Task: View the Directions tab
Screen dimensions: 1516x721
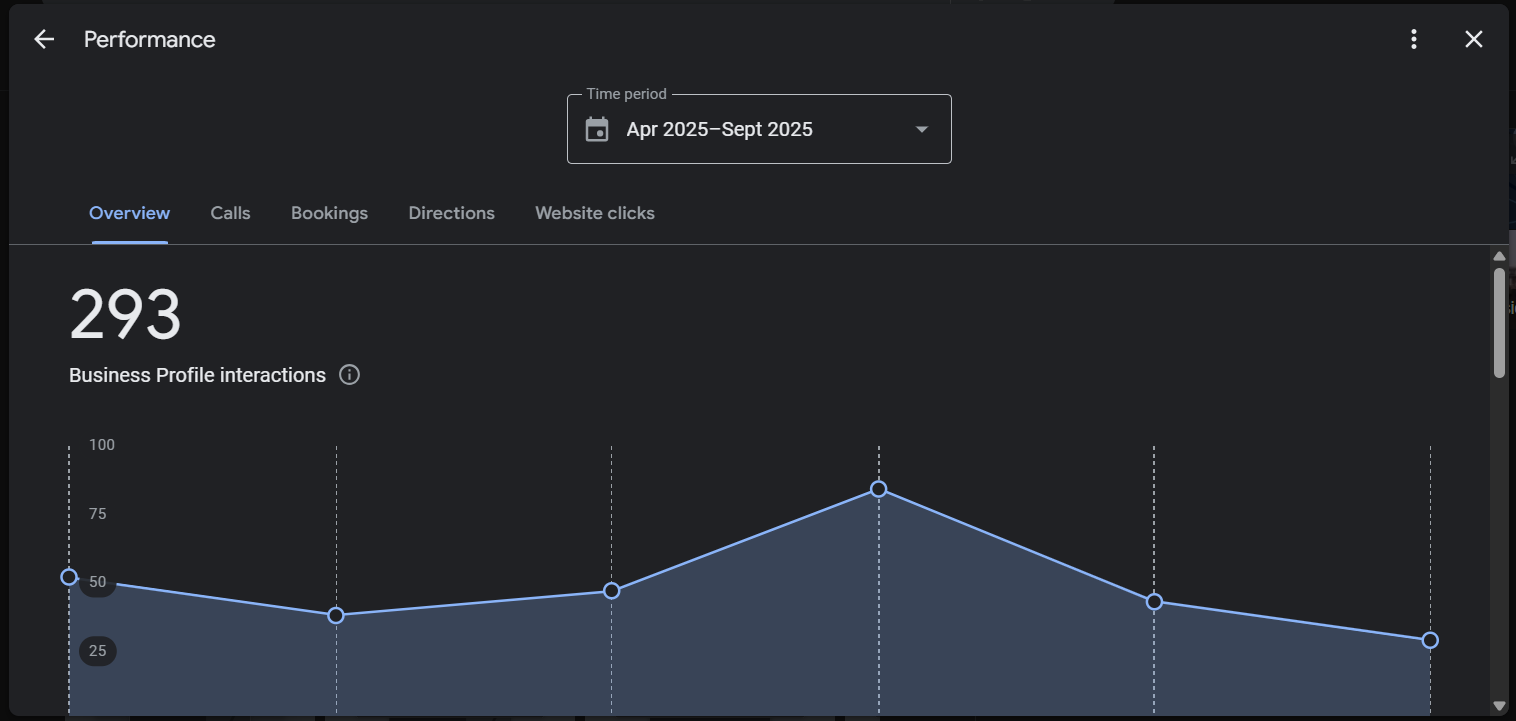Action: pyautogui.click(x=451, y=213)
